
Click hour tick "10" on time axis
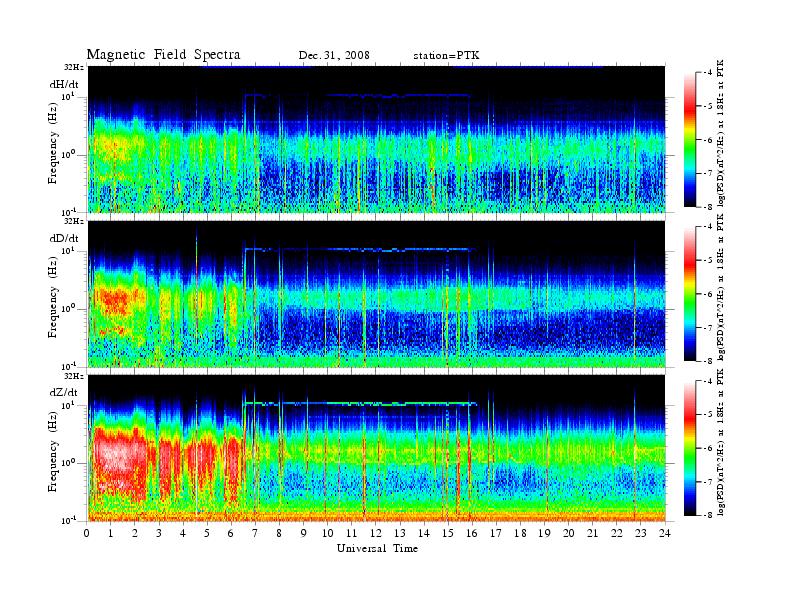point(328,534)
